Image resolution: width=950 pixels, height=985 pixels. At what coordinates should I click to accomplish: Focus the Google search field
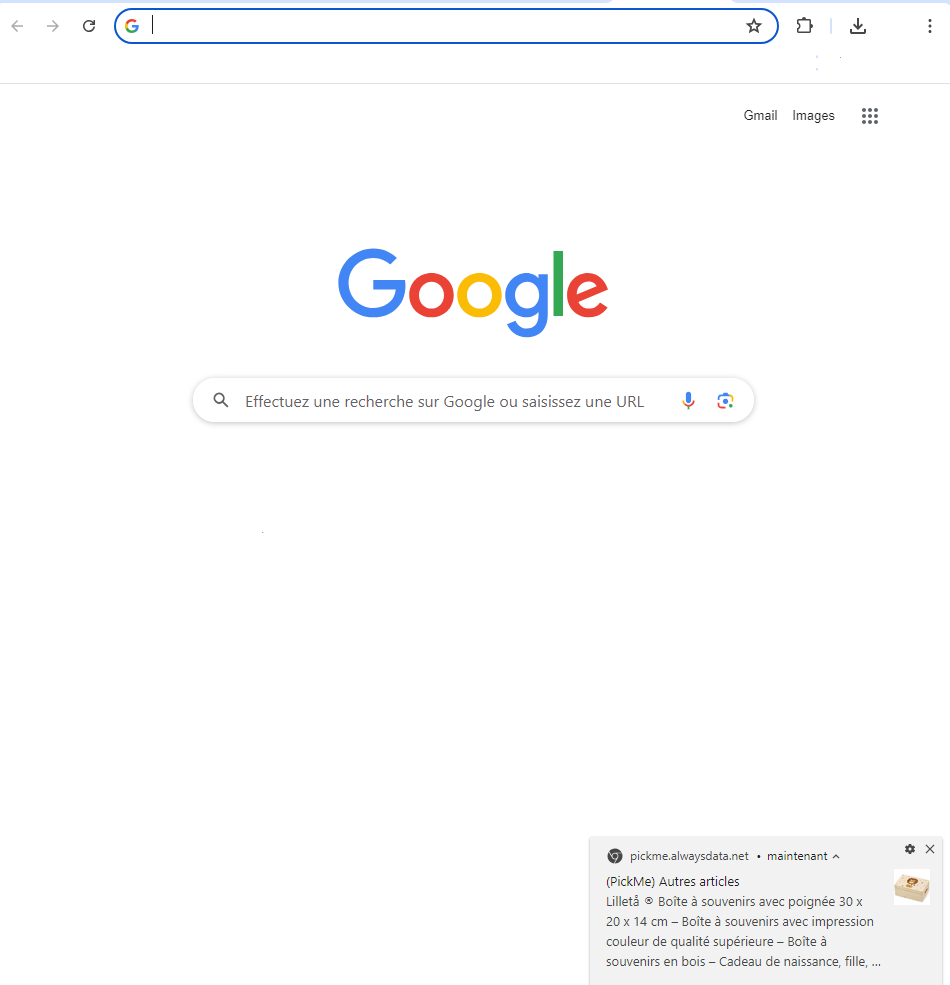tap(473, 400)
